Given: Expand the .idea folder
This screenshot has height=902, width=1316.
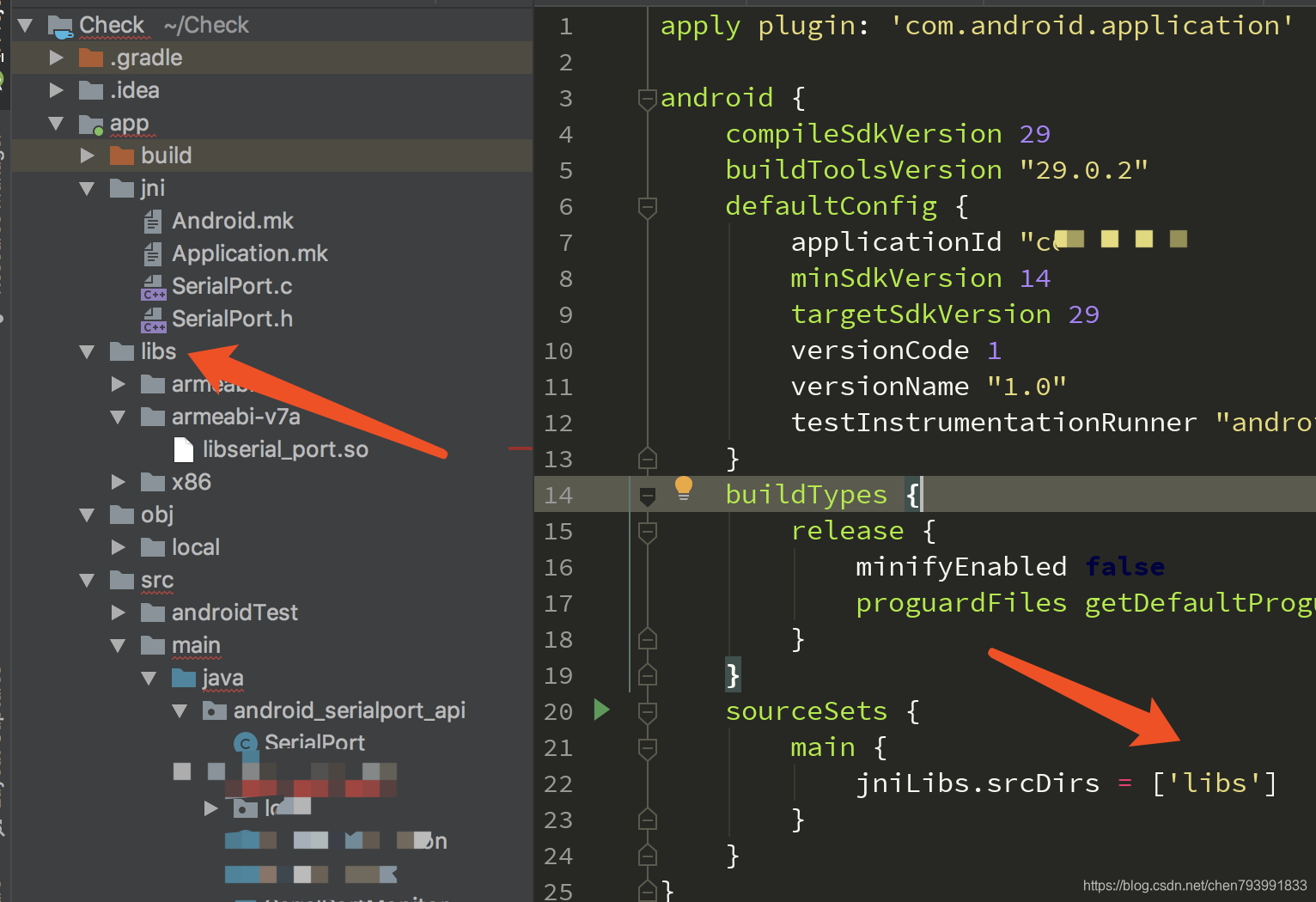Looking at the screenshot, I should 57,90.
